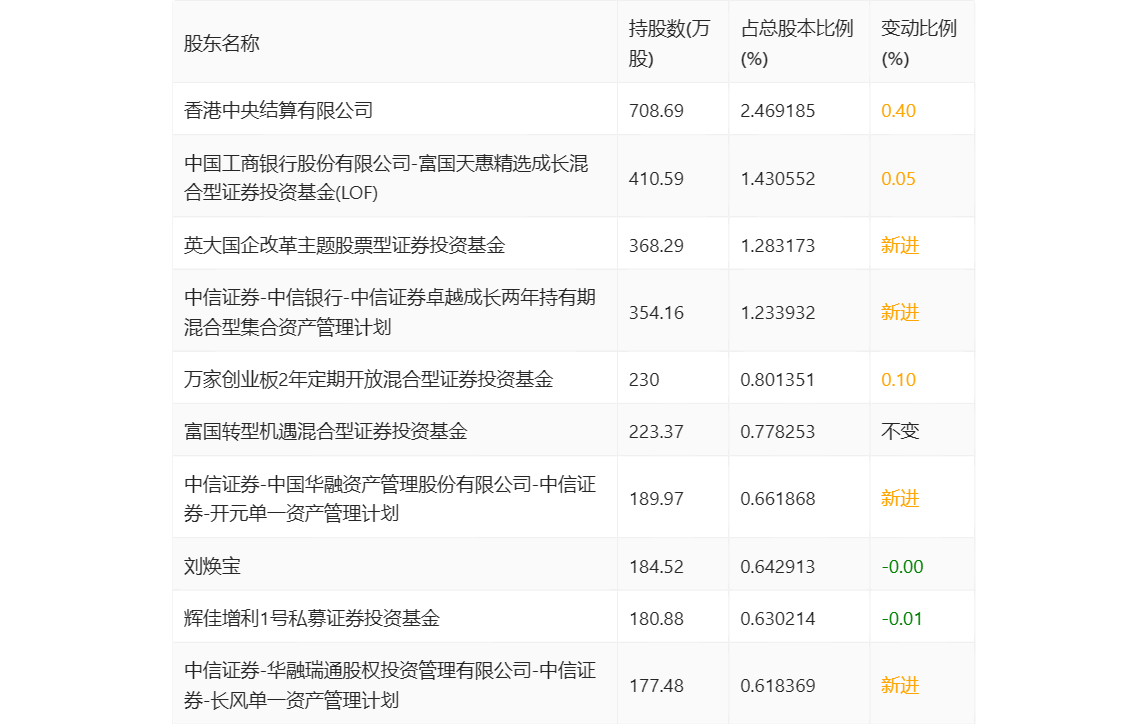
Task: Click the 股东名称 column header
Action: click(x=221, y=43)
